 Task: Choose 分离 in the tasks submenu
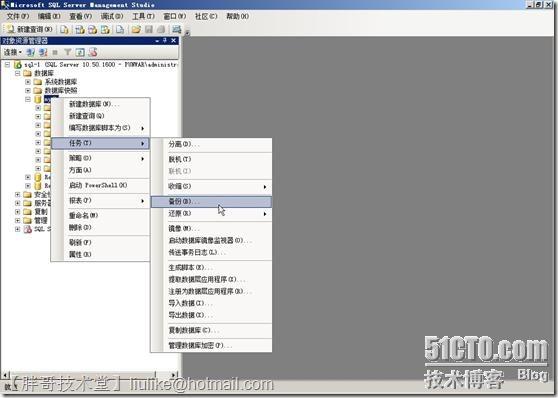(x=211, y=144)
